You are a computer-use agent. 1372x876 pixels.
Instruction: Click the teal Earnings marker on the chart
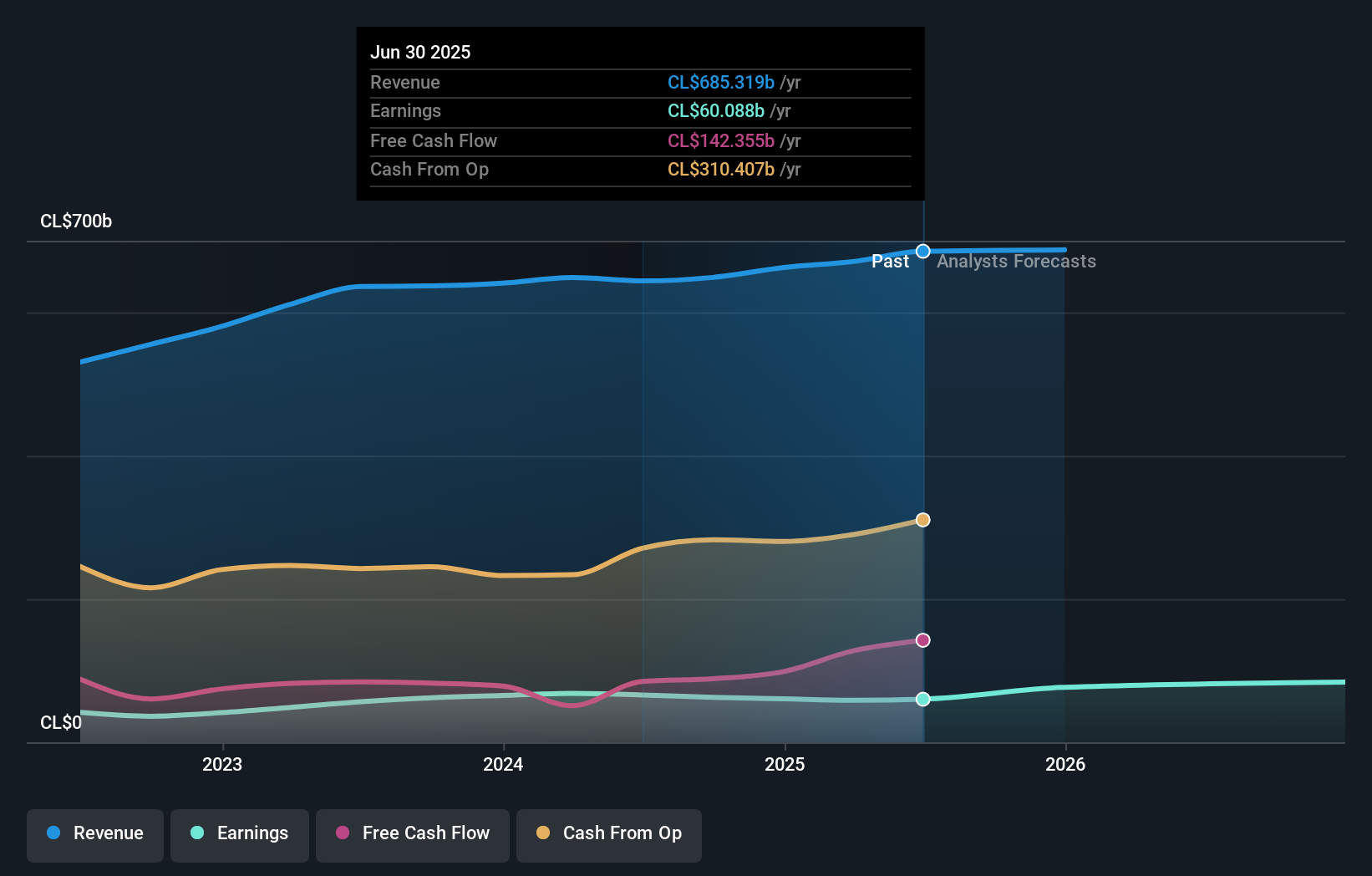tap(922, 700)
